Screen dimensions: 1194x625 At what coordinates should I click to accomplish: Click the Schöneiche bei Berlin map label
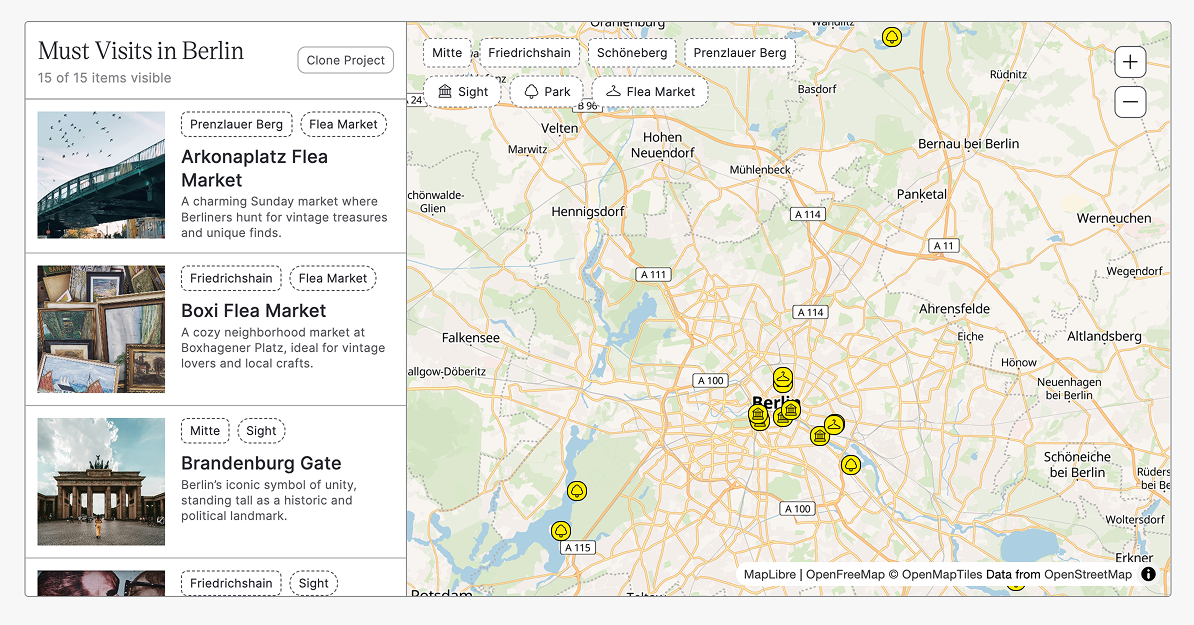pos(1077,464)
